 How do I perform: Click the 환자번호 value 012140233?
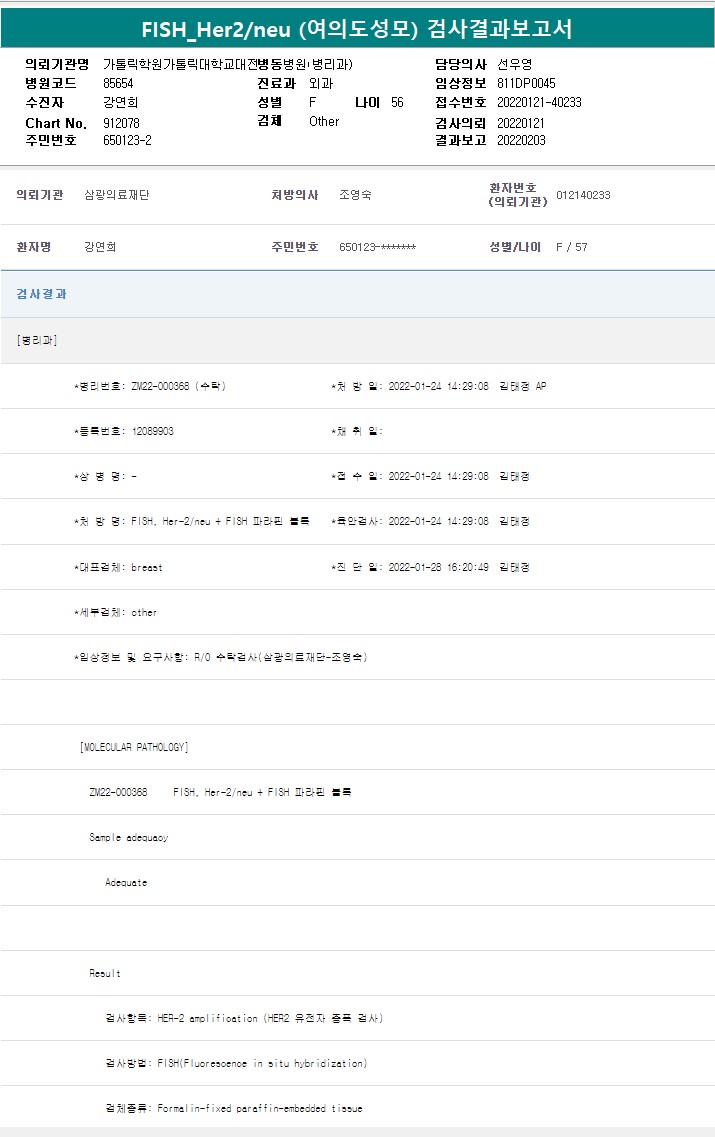[x=583, y=195]
